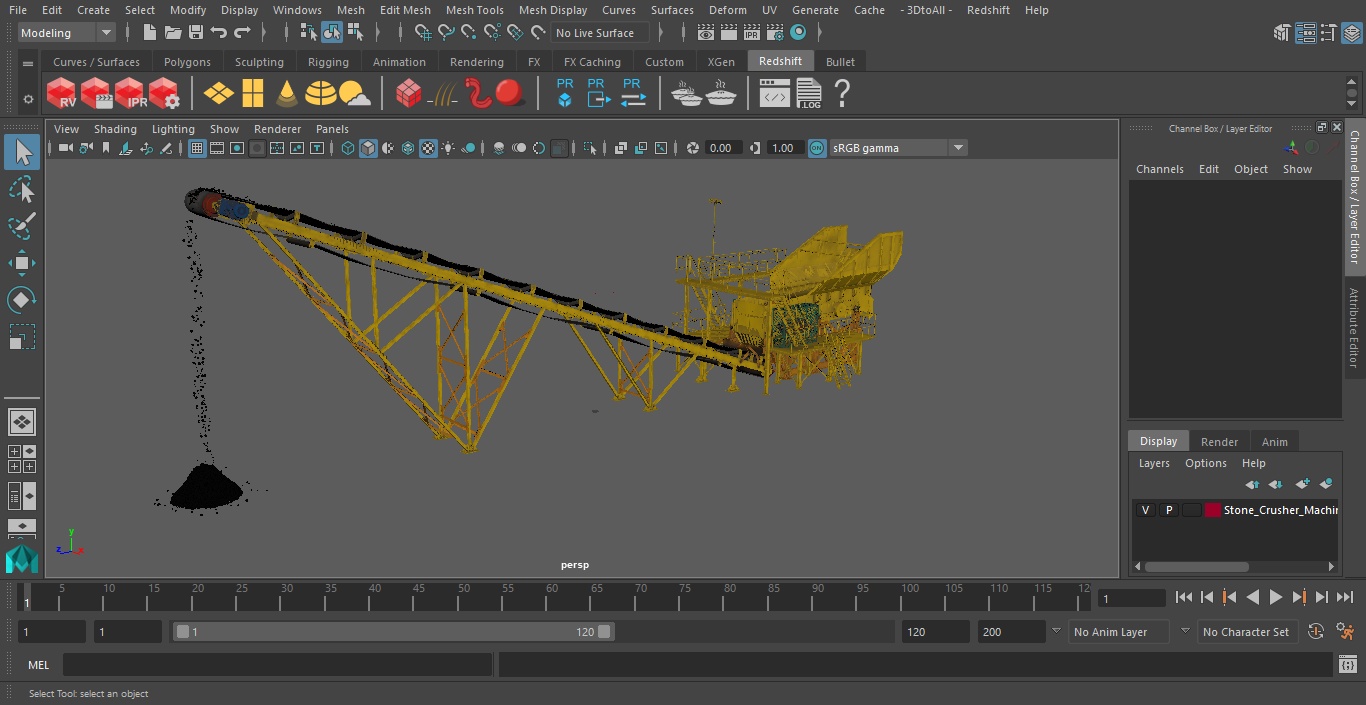
Task: Pick the Paint Selection tool
Action: (x=21, y=226)
